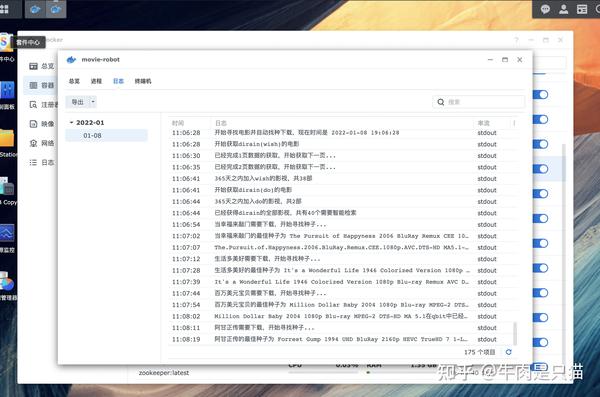Screen dimensions: 600x397
Task: Switch to the 进程 tab
Action: pyautogui.click(x=96, y=81)
